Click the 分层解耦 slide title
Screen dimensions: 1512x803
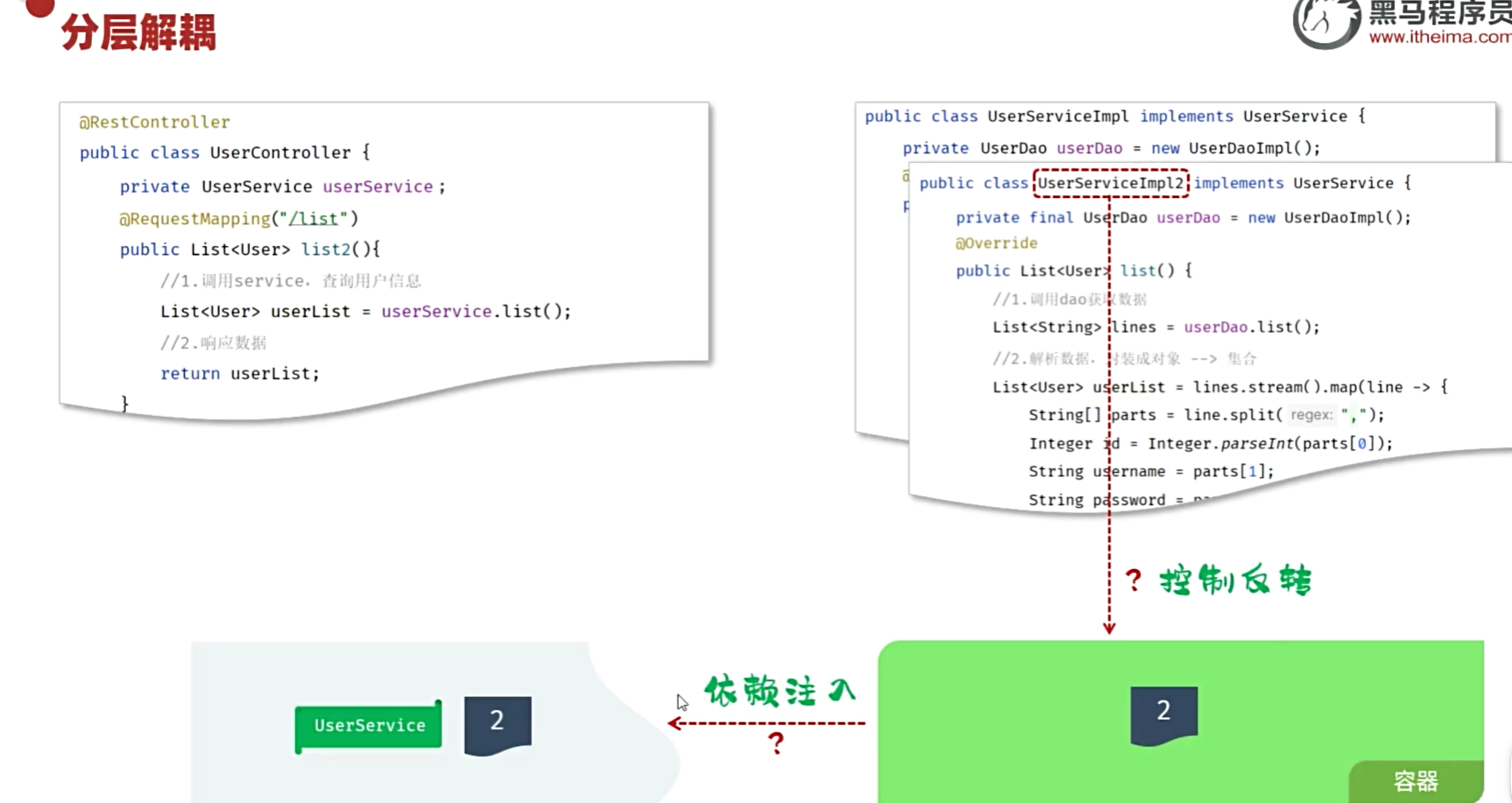click(x=138, y=33)
